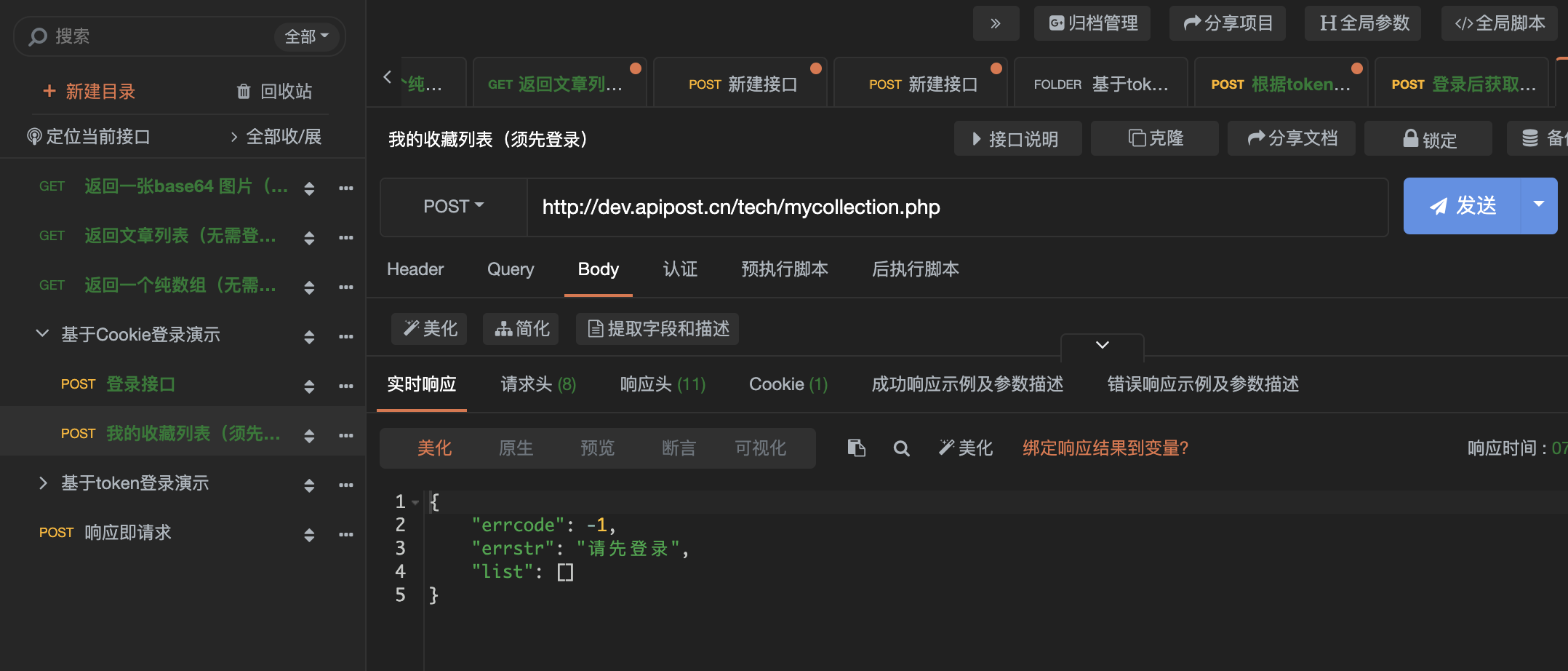Image resolution: width=1568 pixels, height=671 pixels.
Task: Select the 可视化 visualization view
Action: [x=761, y=448]
